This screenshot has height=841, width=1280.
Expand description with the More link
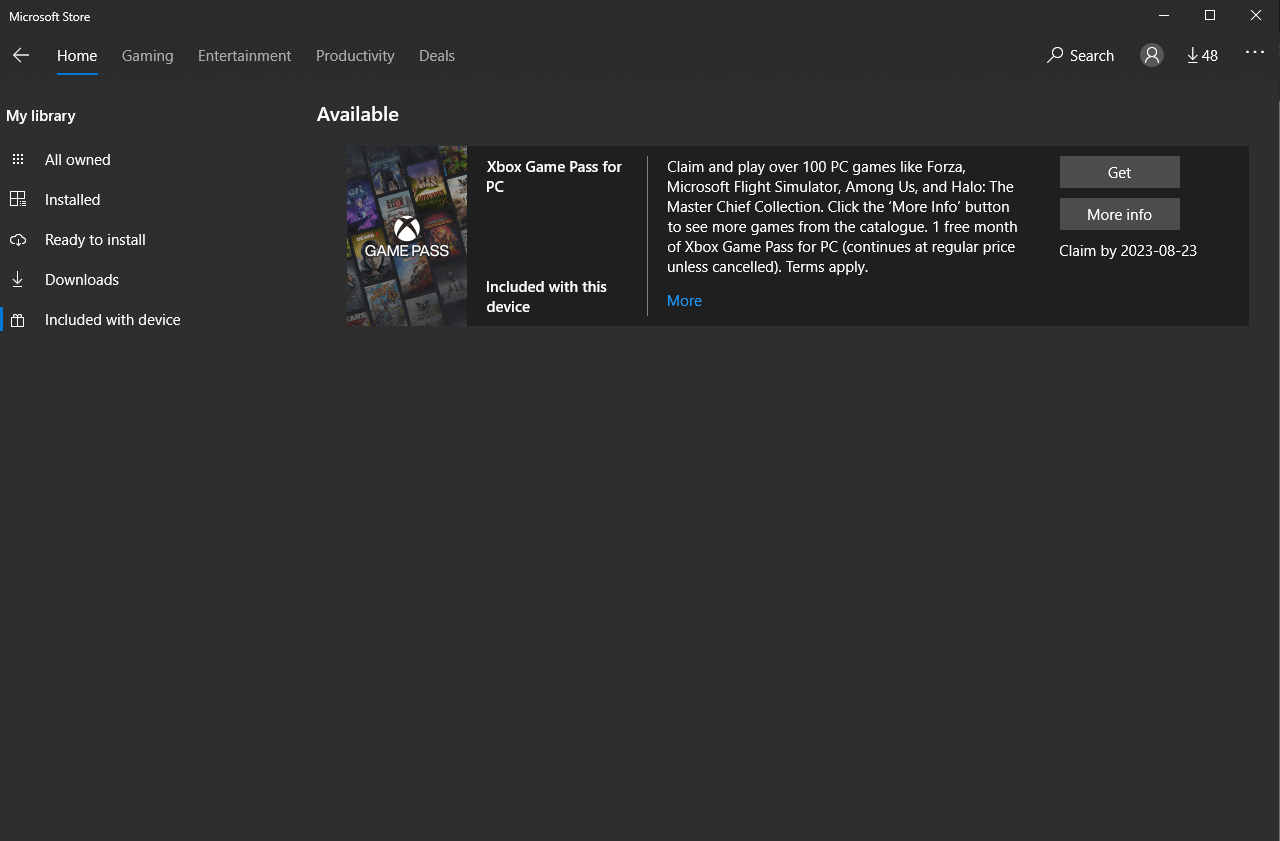[x=684, y=301]
